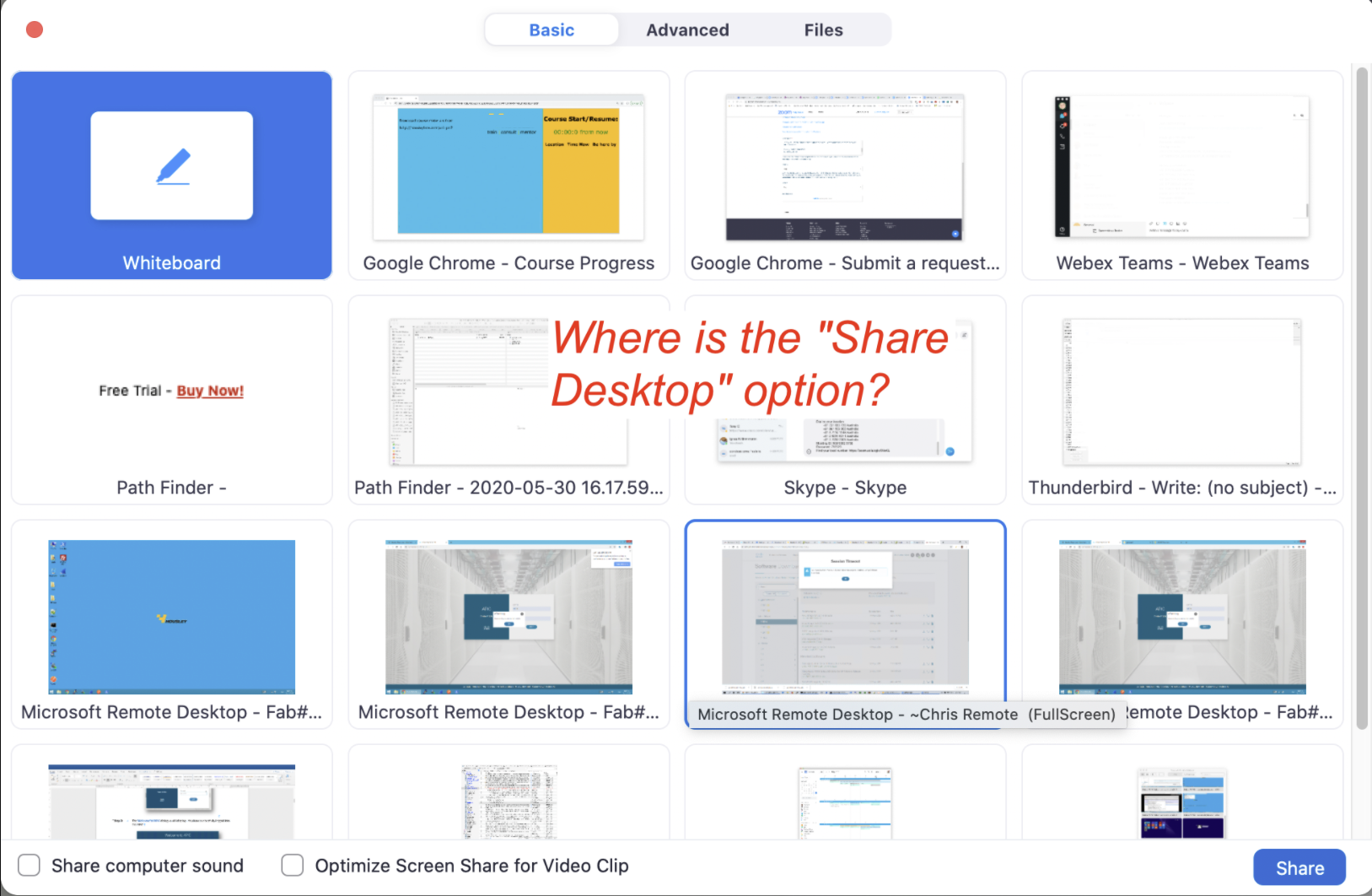
Task: Switch to the Advanced tab
Action: (687, 30)
